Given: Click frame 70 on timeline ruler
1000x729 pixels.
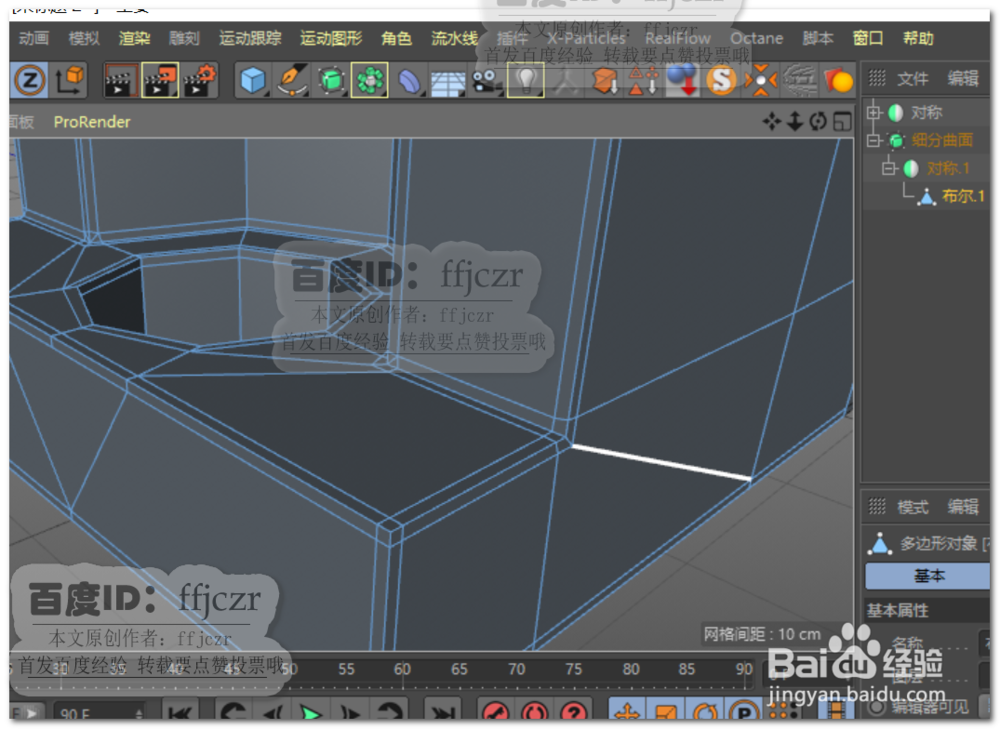Looking at the screenshot, I should coord(517,669).
